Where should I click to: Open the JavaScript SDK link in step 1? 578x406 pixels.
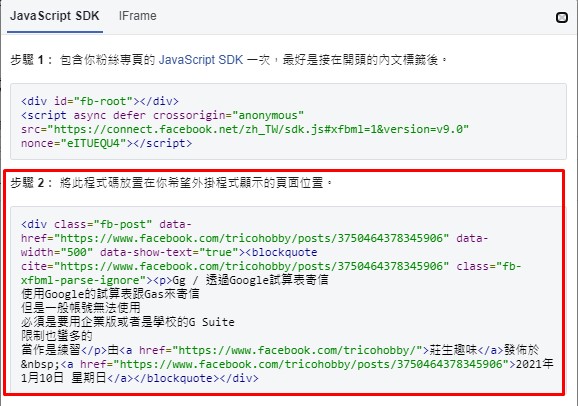click(201, 60)
